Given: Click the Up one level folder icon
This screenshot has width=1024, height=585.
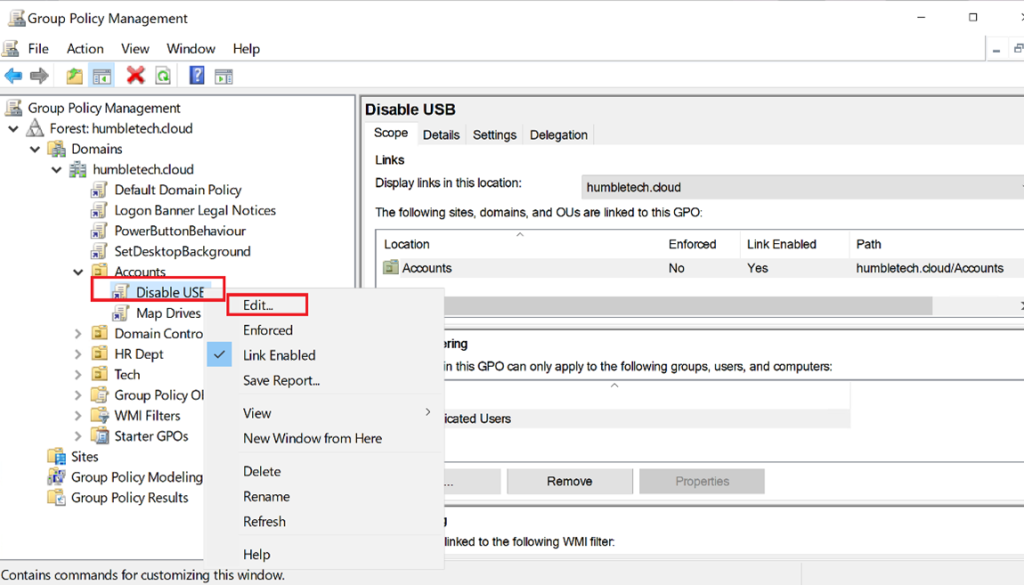Looking at the screenshot, I should click(x=74, y=76).
